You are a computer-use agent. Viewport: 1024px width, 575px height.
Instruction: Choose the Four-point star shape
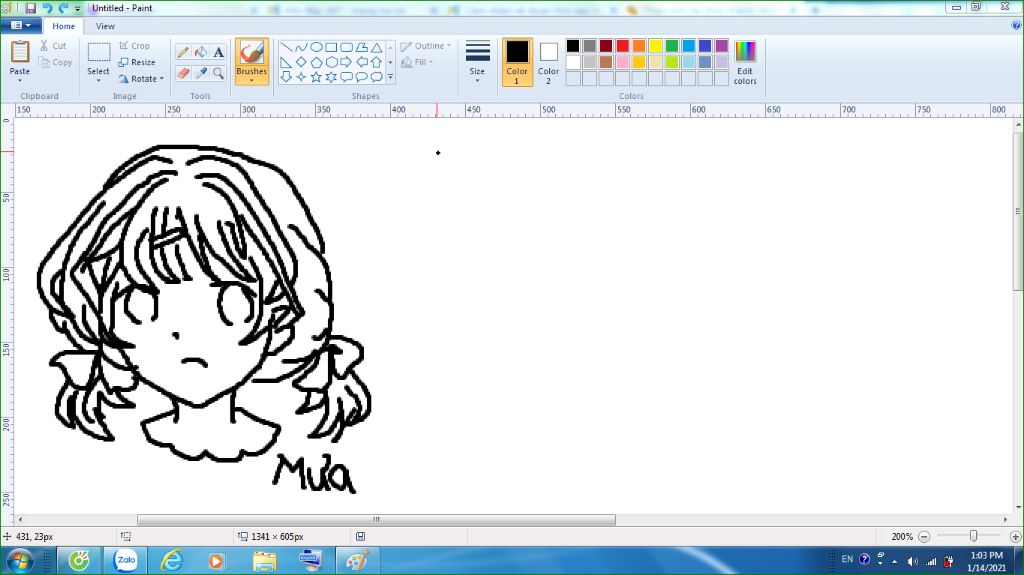[301, 77]
